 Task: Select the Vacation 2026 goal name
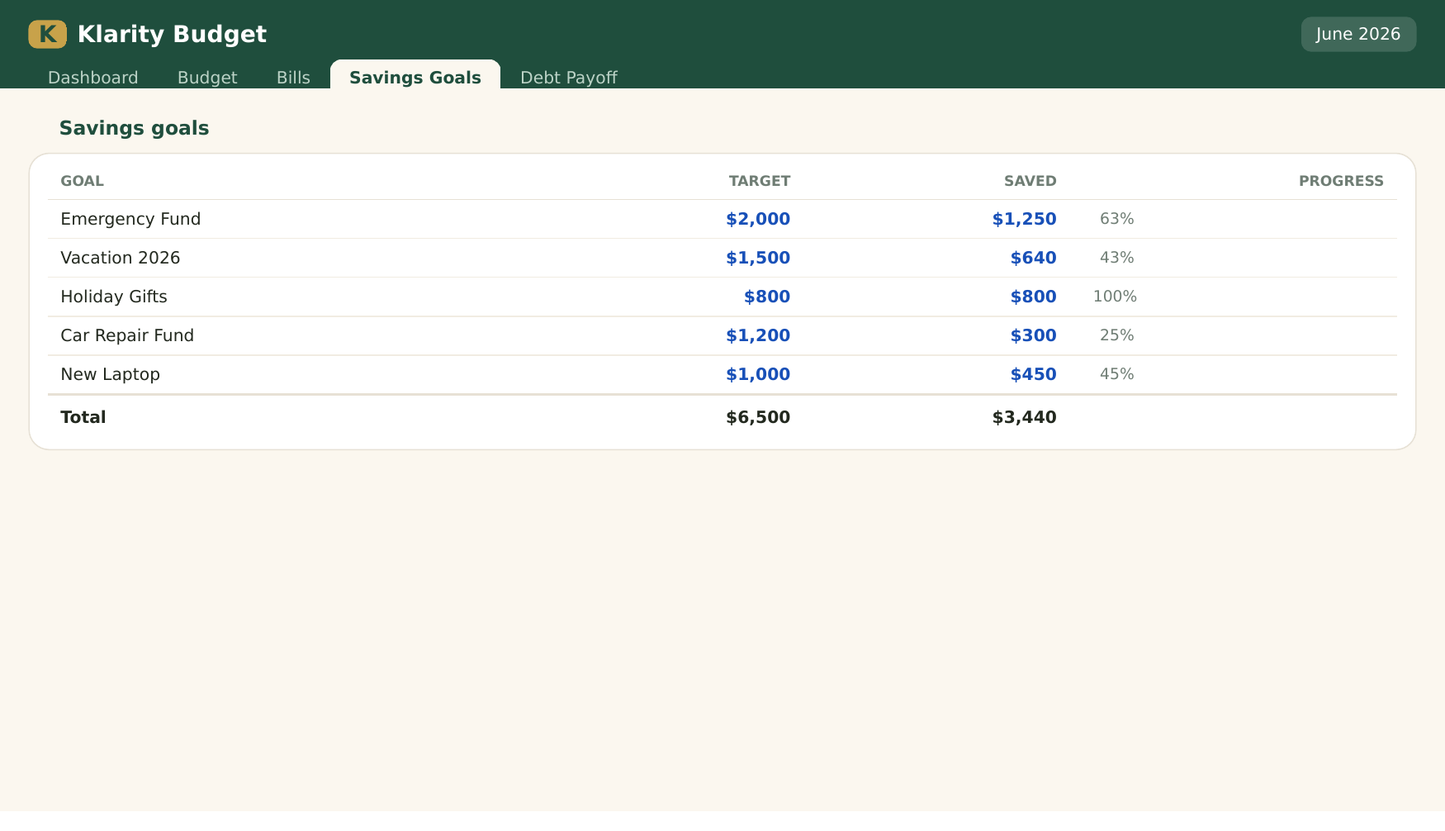click(120, 258)
